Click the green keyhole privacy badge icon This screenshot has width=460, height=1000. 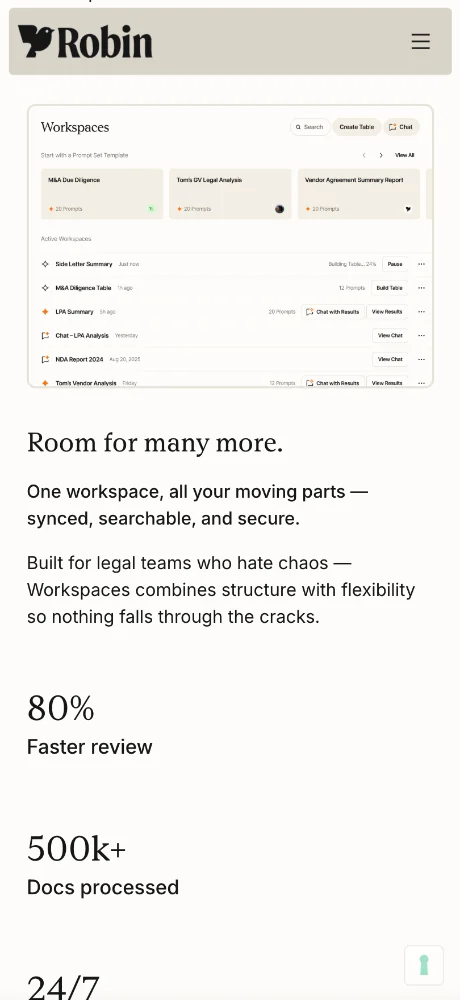[424, 965]
